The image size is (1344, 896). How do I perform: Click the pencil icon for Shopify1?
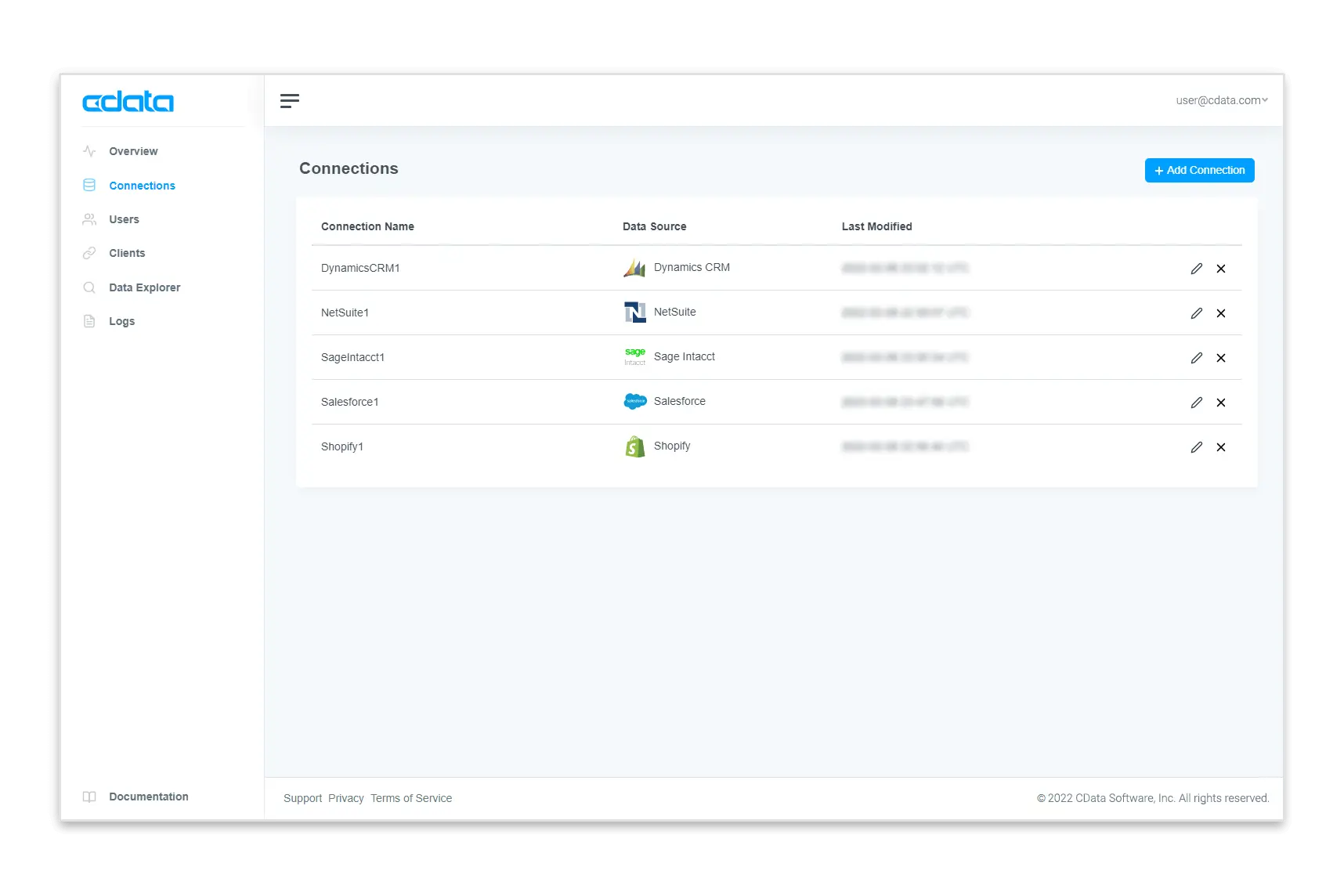click(x=1196, y=447)
